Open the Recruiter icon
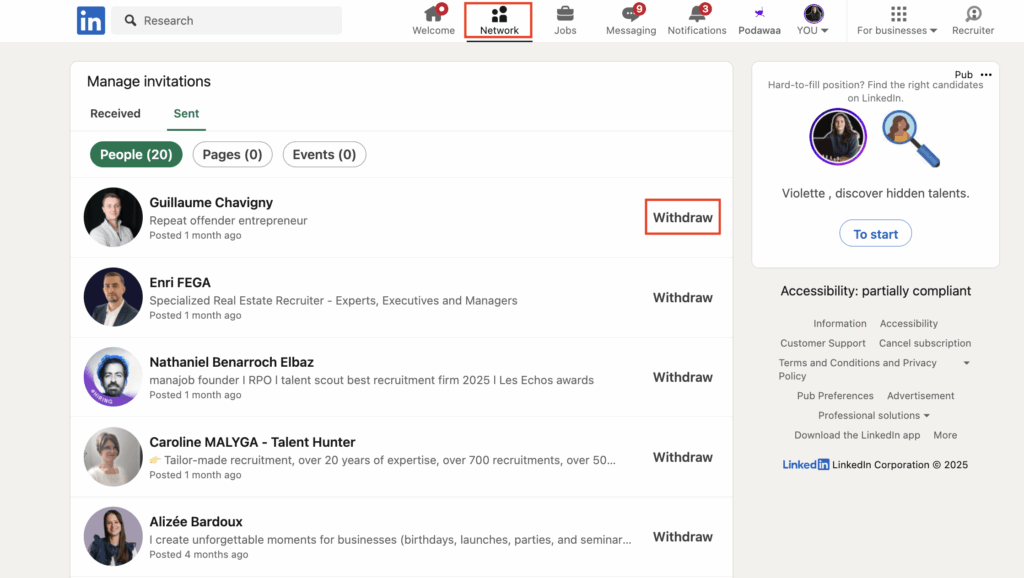The image size is (1024, 578). coord(973,14)
